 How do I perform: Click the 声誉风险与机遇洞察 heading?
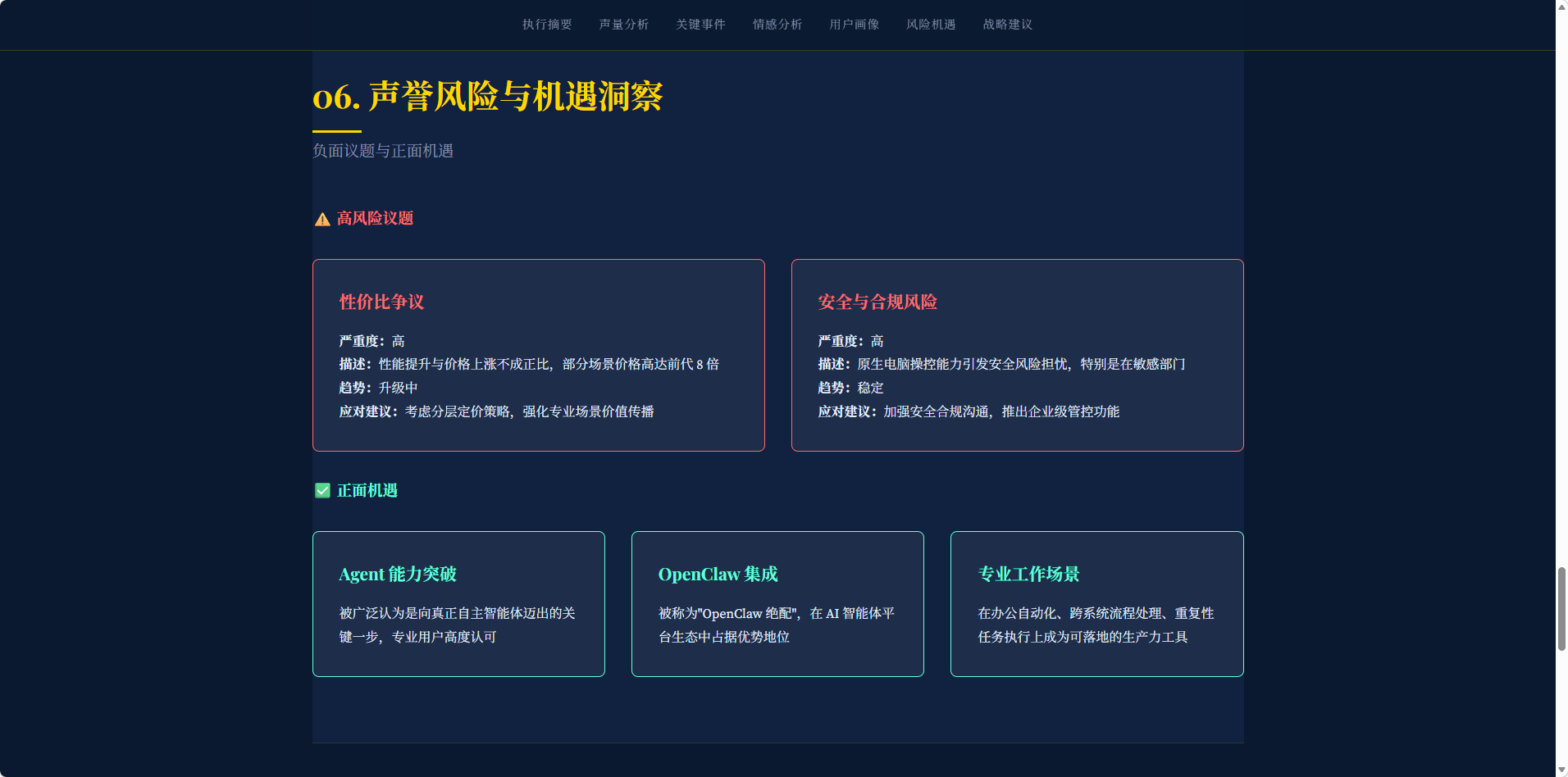point(490,98)
